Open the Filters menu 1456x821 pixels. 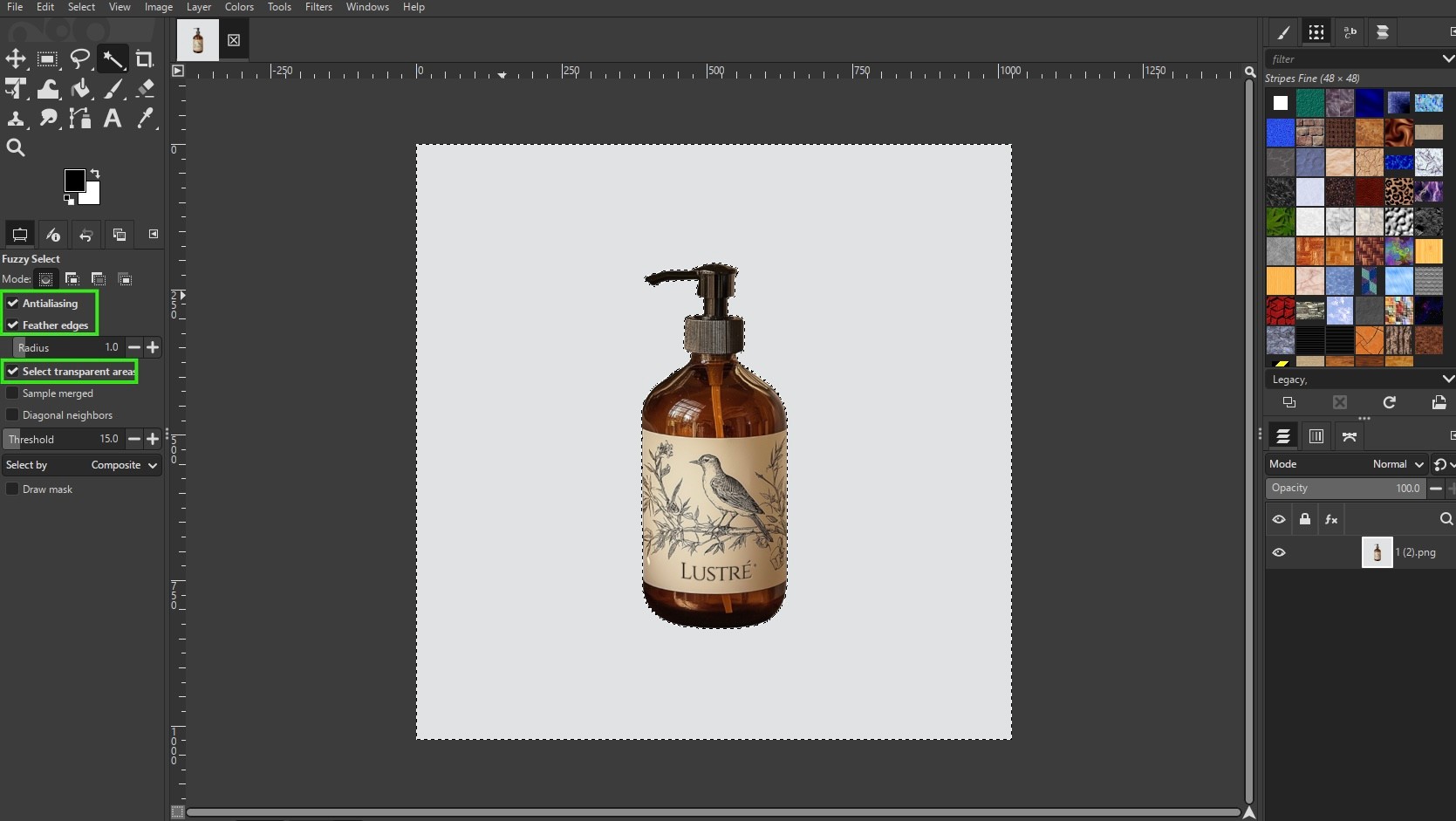point(318,7)
